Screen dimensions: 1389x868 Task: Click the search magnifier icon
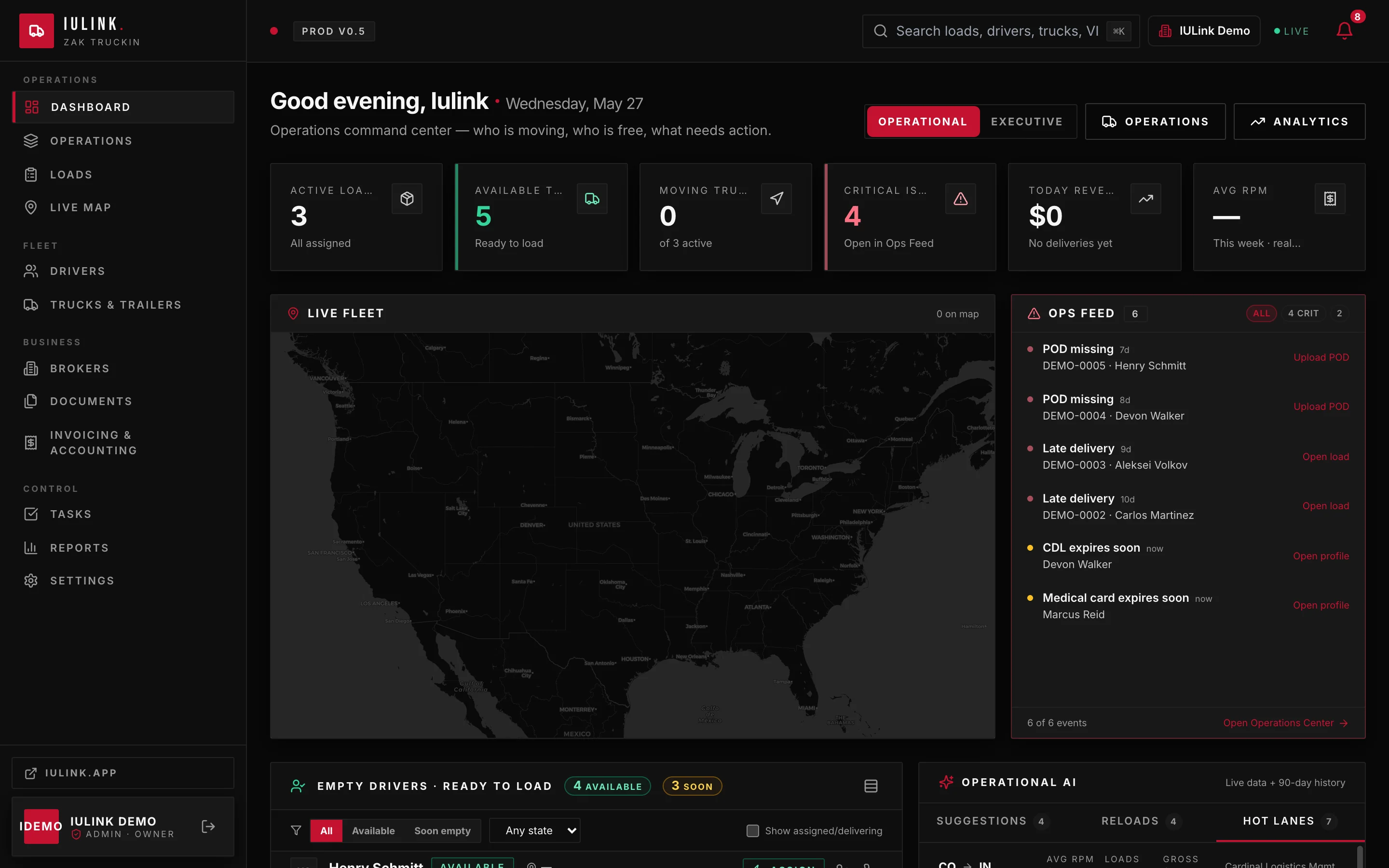pos(881,31)
